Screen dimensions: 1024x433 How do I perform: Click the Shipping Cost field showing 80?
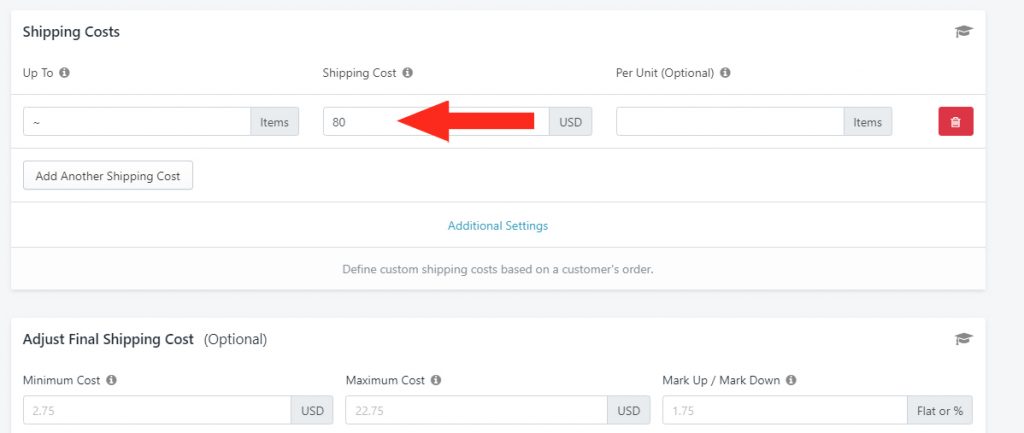click(x=436, y=121)
